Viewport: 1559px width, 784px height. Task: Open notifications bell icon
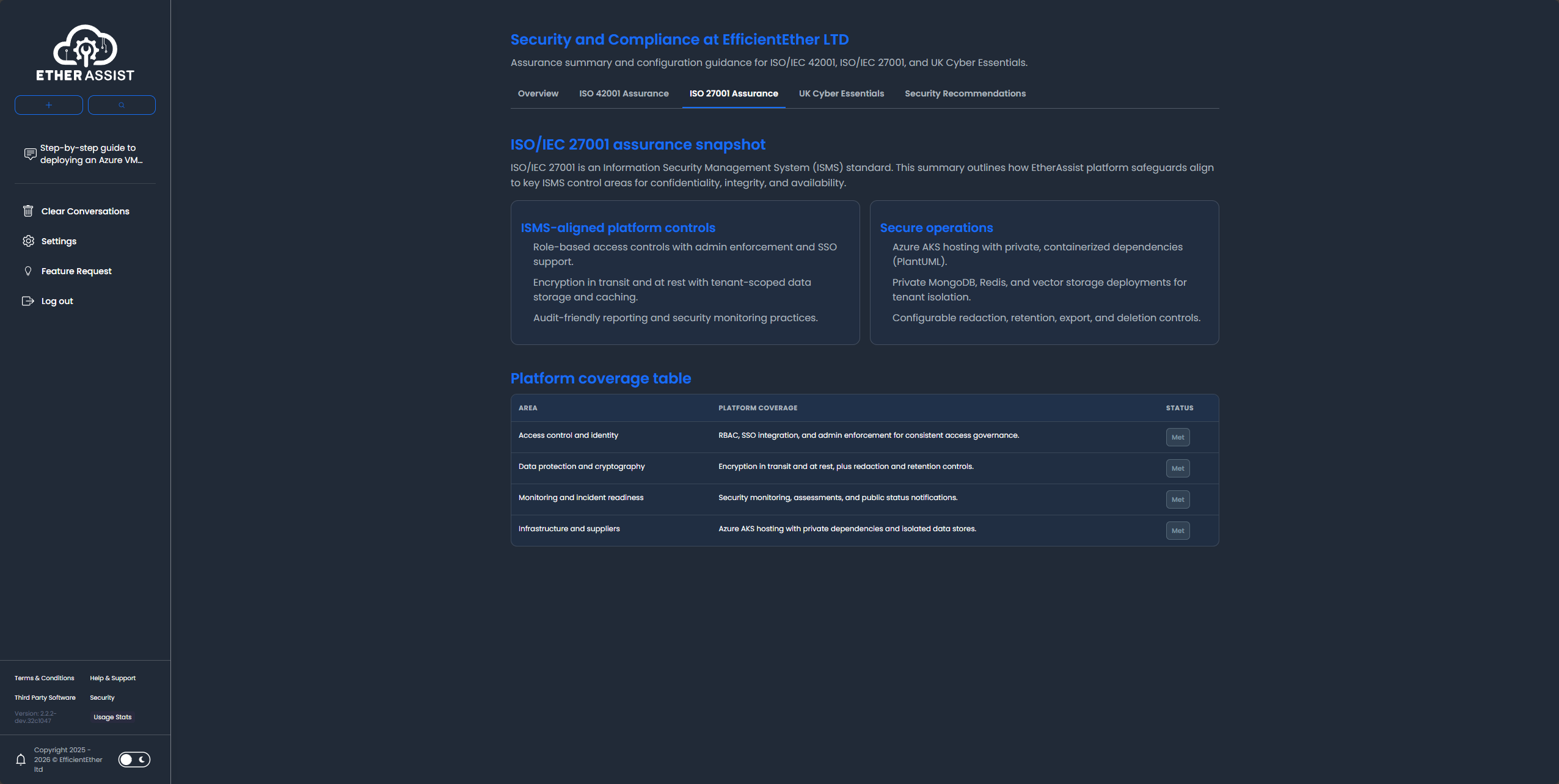[x=21, y=760]
